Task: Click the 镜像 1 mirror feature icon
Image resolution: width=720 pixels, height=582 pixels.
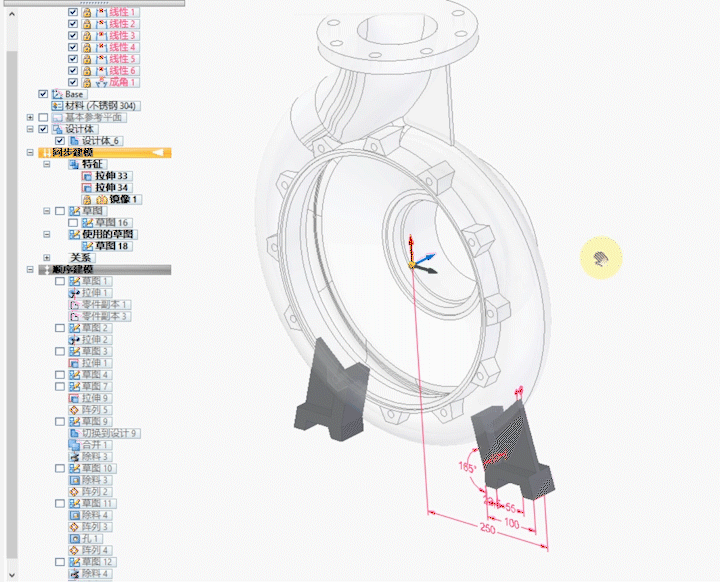Action: [x=100, y=200]
